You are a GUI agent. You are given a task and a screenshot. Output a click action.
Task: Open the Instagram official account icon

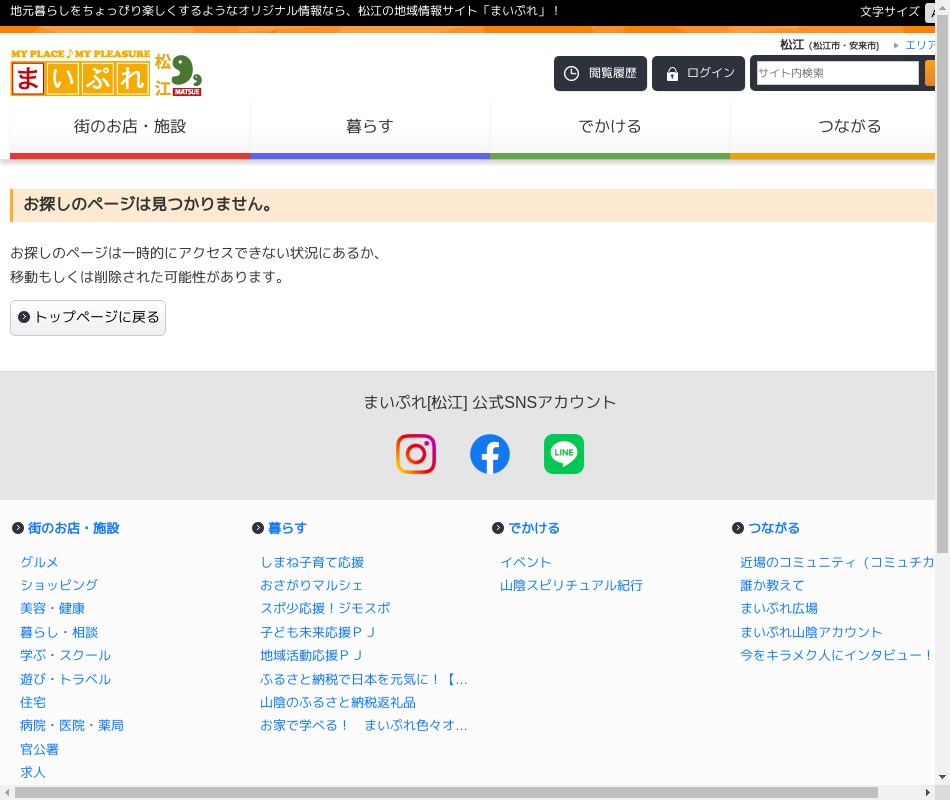(416, 454)
